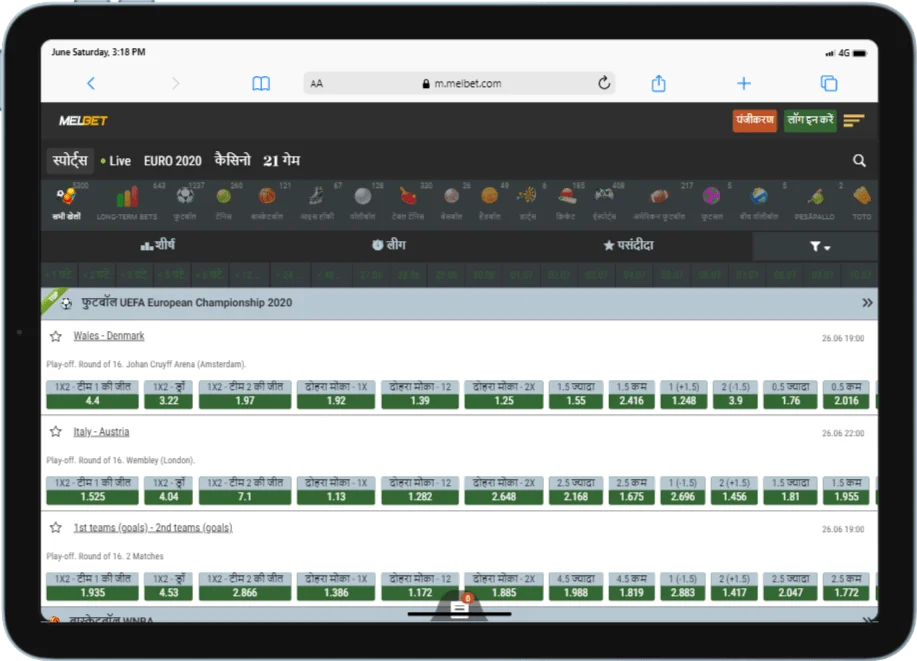
Task: Click the orange पंजीकरण registration button
Action: [754, 121]
